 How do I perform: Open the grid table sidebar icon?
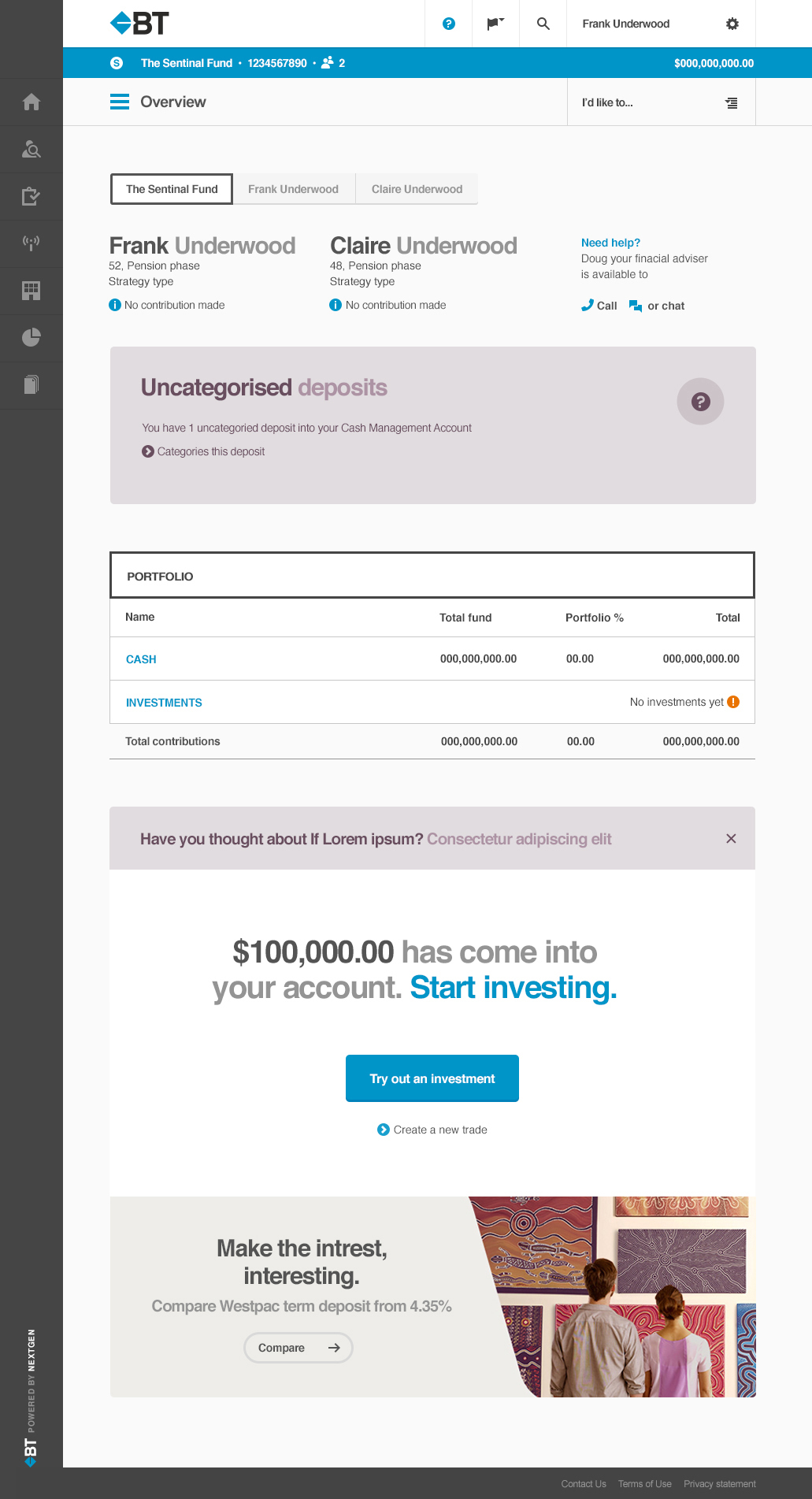(x=32, y=291)
